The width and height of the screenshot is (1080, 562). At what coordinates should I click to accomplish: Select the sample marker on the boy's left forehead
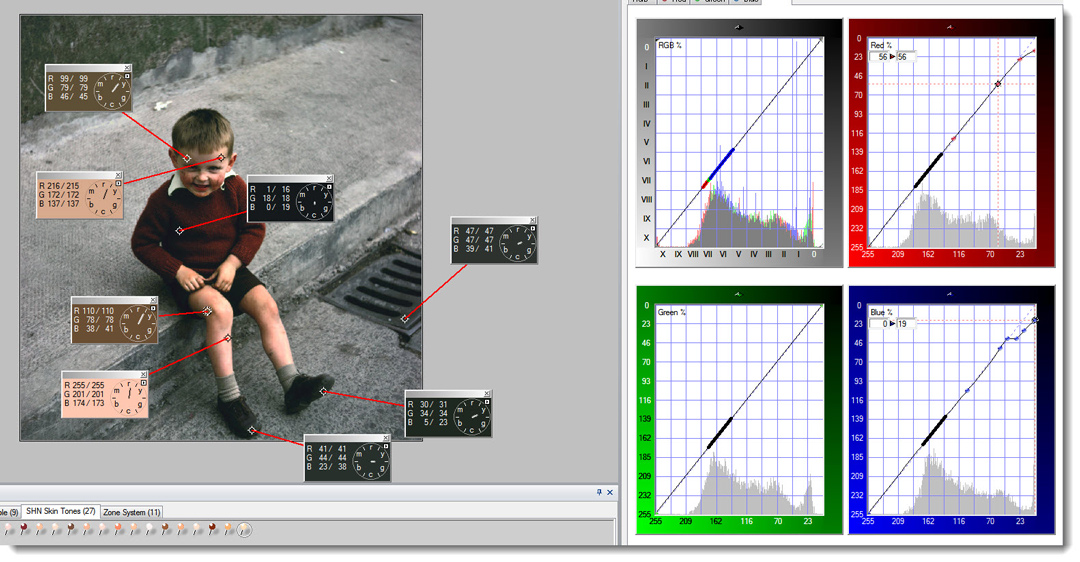(187, 158)
